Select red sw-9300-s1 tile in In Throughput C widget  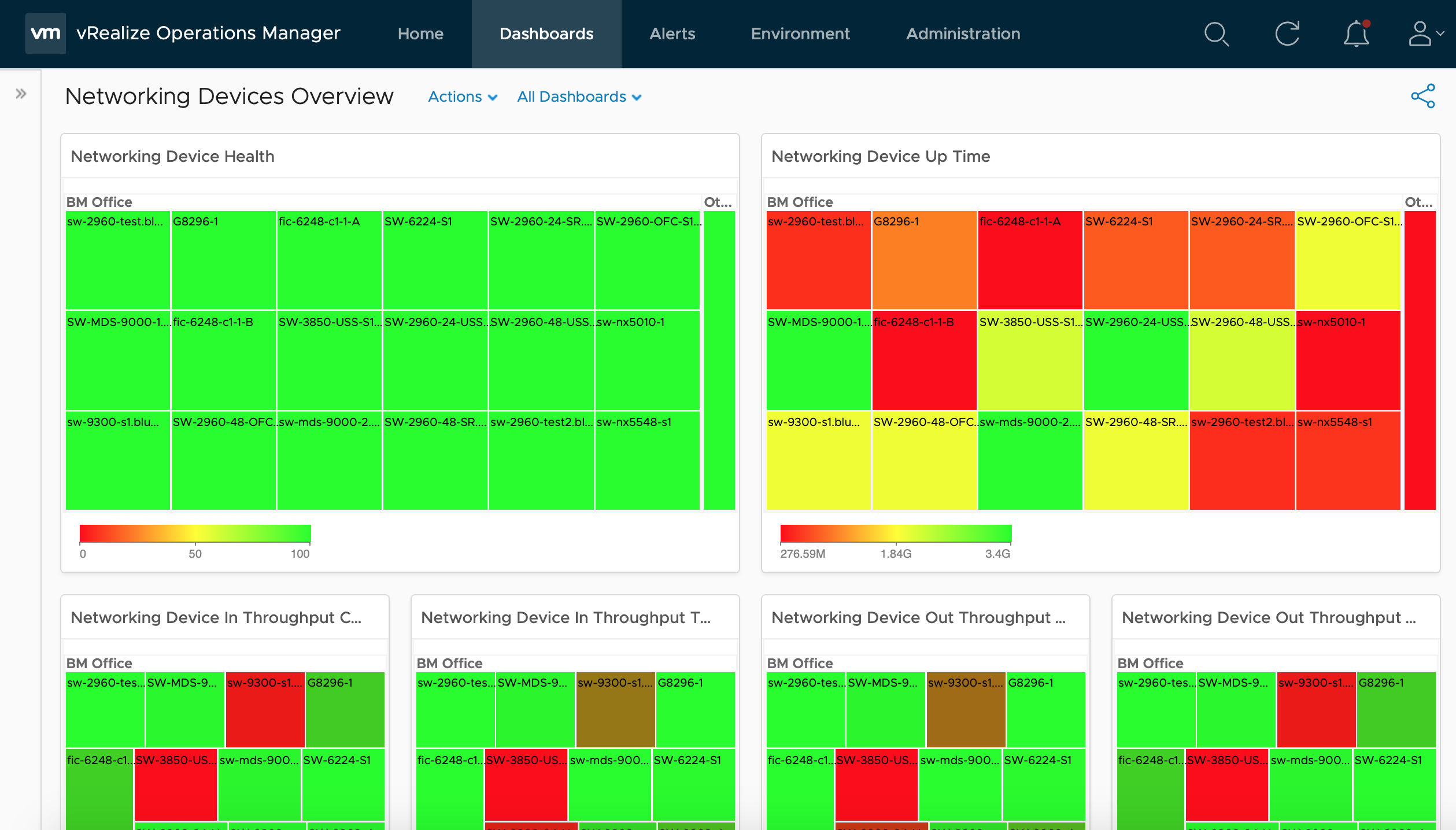point(265,710)
